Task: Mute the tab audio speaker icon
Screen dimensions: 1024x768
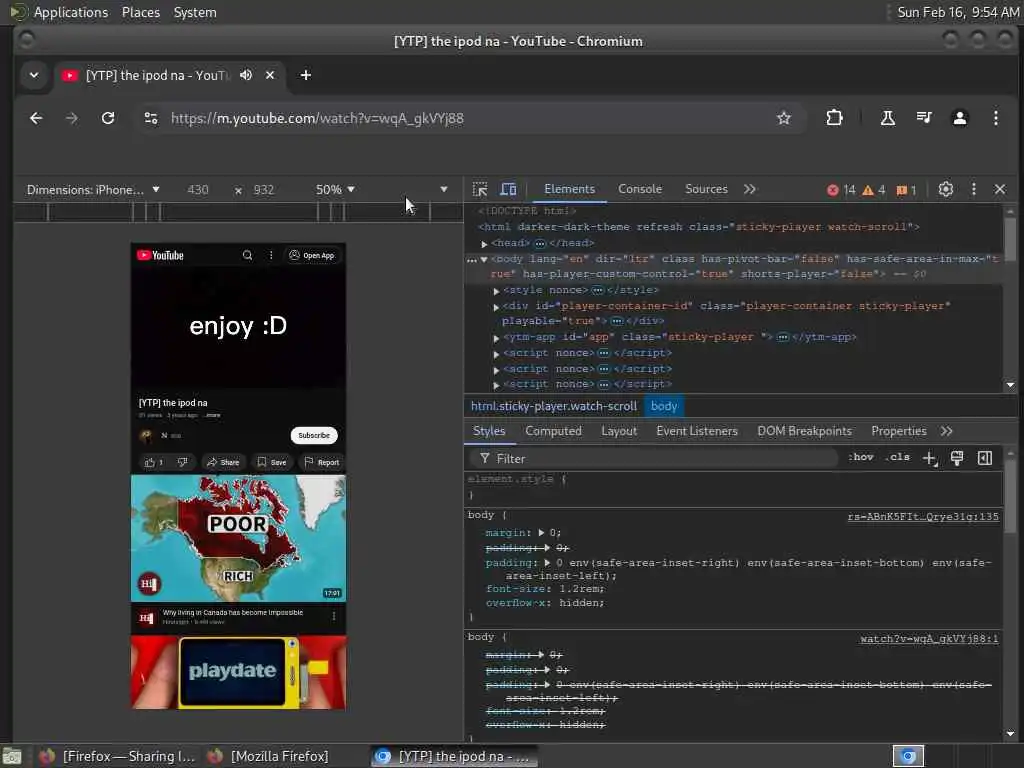Action: (246, 75)
